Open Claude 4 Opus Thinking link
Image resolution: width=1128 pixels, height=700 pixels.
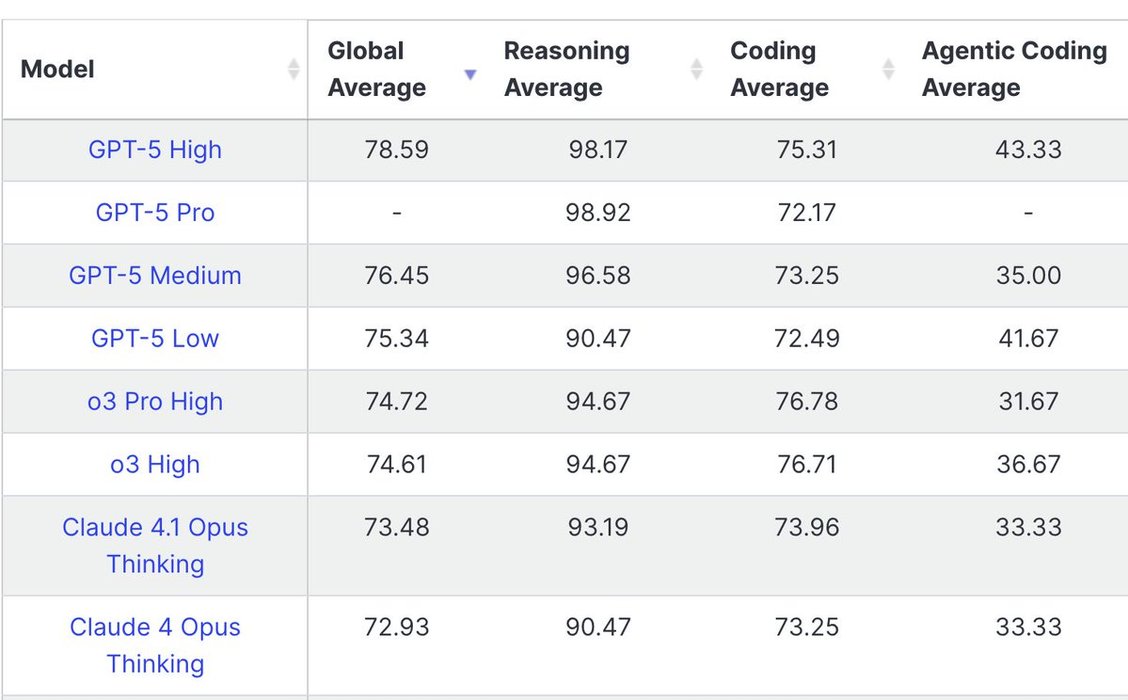click(155, 645)
